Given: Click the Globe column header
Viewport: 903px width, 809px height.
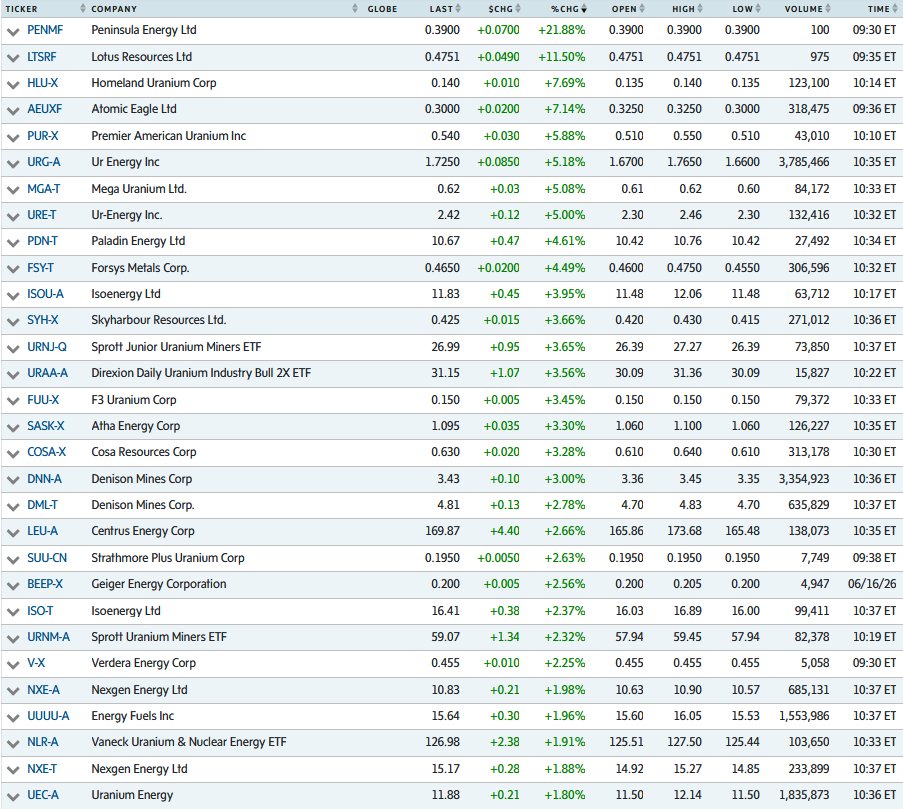Looking at the screenshot, I should click(382, 9).
